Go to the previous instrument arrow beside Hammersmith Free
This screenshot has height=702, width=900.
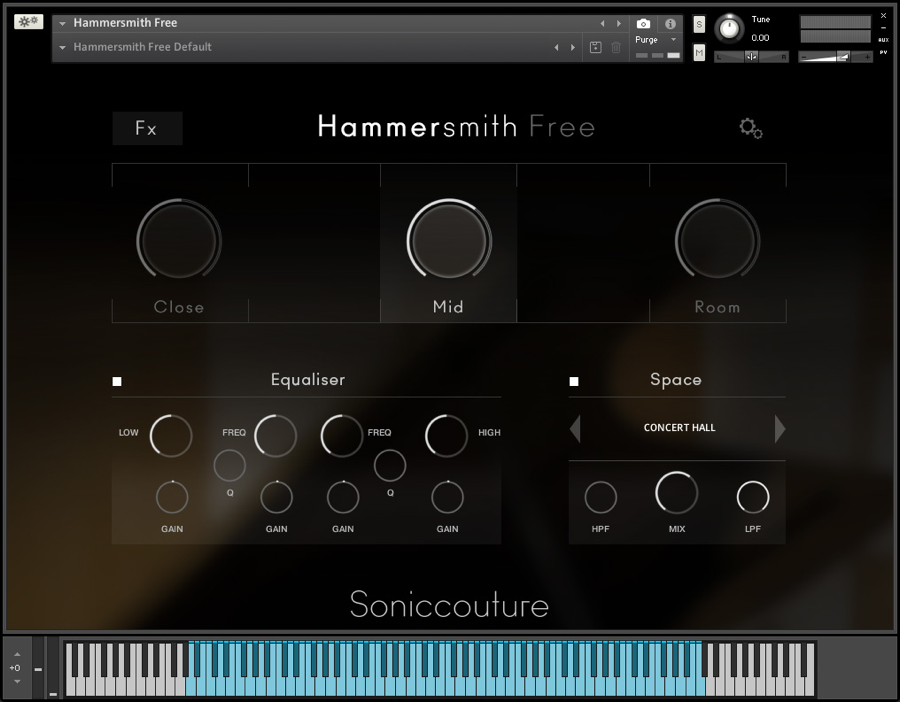click(x=602, y=24)
